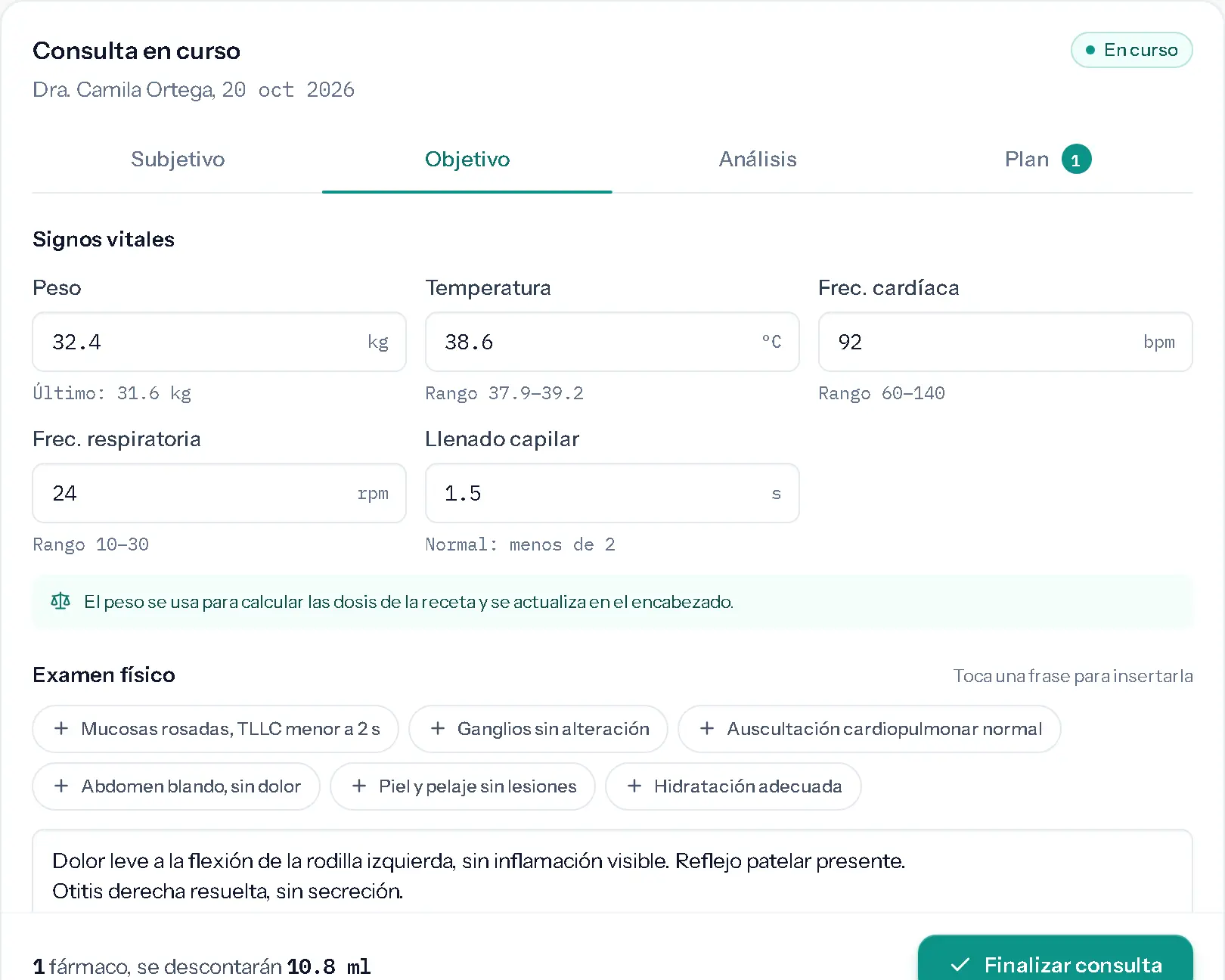Insert phrase Mucosas rosadas, TLLC menor a 2 s
This screenshot has width=1225, height=980.
coord(216,729)
